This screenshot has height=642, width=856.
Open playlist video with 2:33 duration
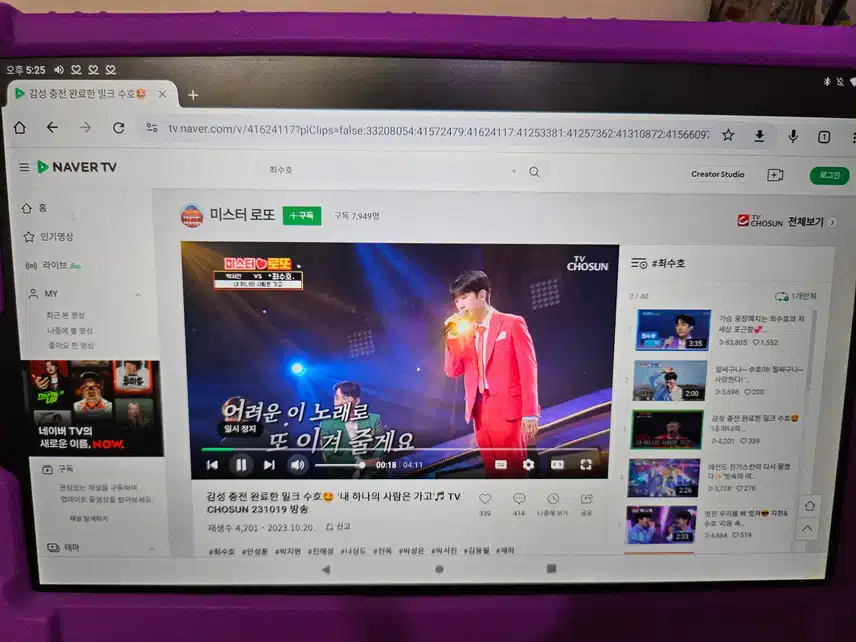click(x=661, y=525)
